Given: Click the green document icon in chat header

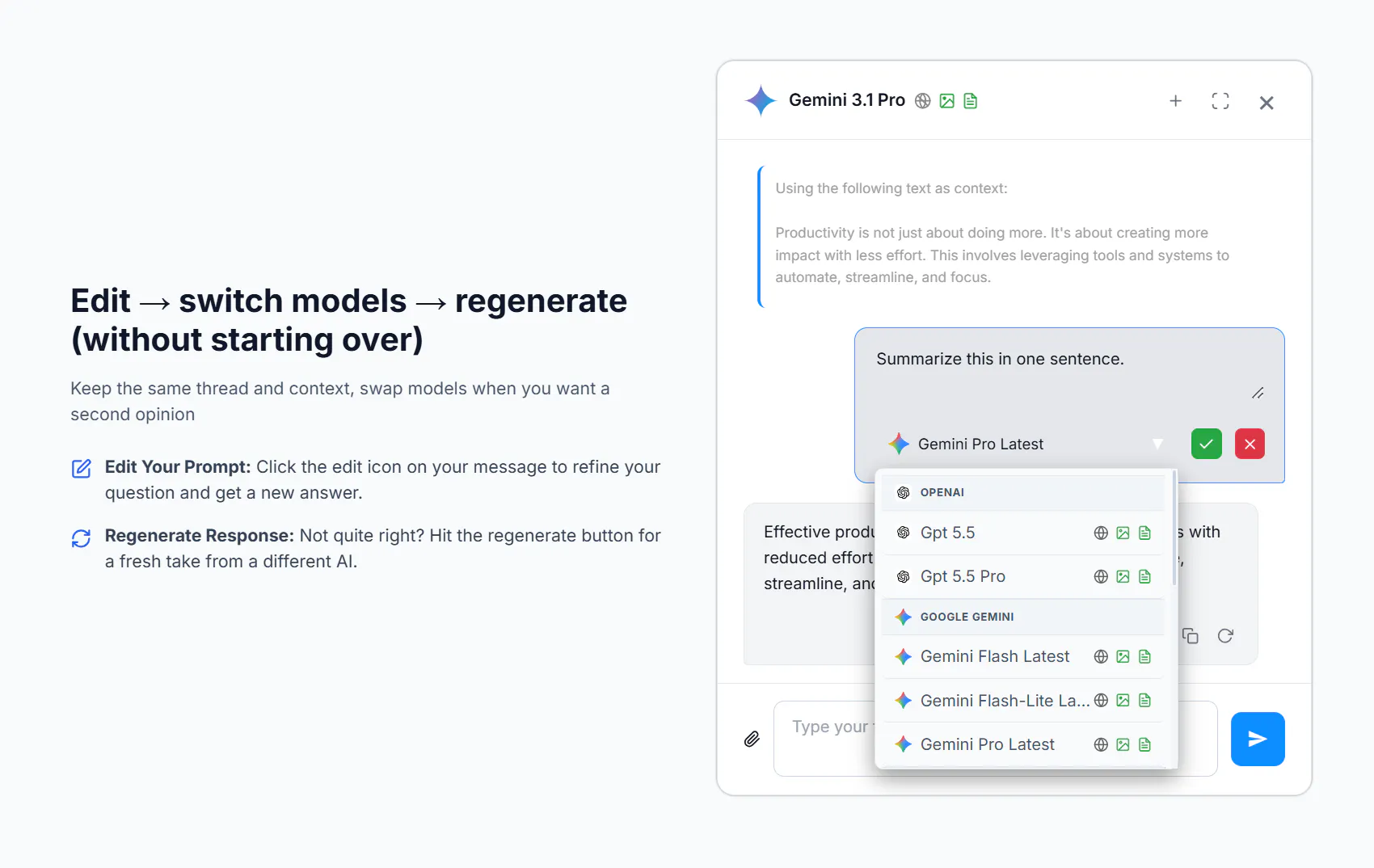Looking at the screenshot, I should coord(971,101).
